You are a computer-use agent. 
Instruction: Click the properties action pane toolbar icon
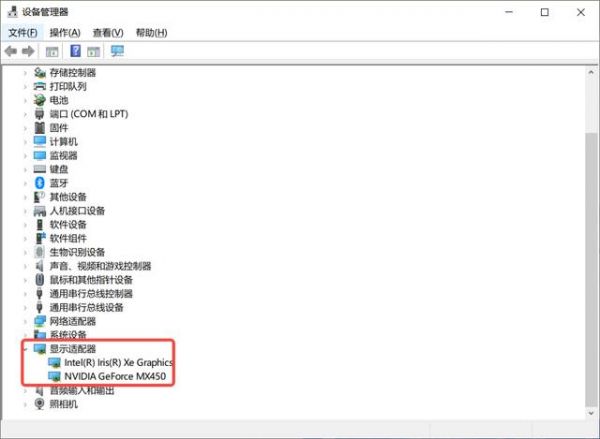click(x=93, y=51)
